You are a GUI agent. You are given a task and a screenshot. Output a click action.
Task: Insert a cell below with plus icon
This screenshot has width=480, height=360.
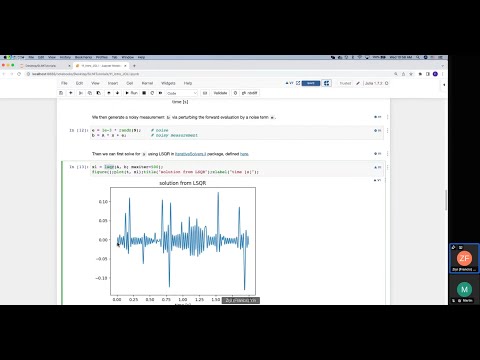tap(71, 93)
